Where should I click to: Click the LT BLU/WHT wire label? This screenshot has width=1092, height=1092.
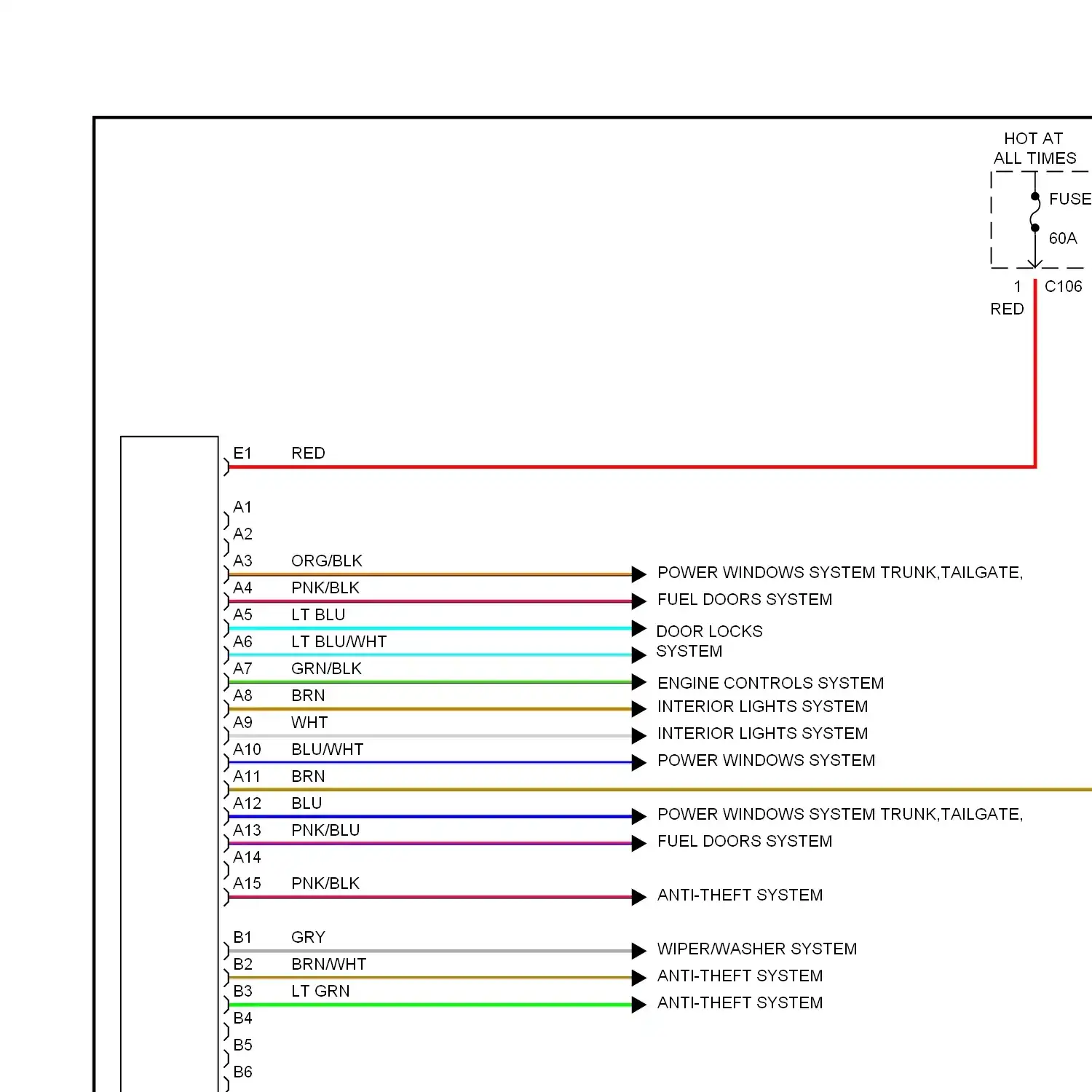(339, 641)
